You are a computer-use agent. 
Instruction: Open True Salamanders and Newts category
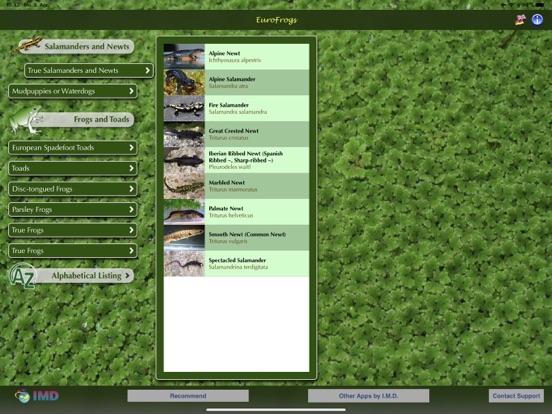click(89, 70)
